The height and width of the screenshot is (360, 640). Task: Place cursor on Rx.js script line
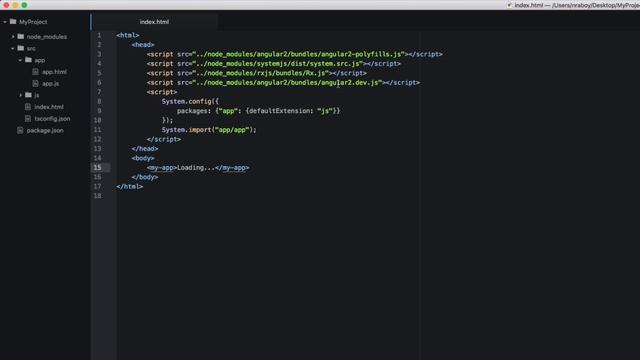point(257,73)
